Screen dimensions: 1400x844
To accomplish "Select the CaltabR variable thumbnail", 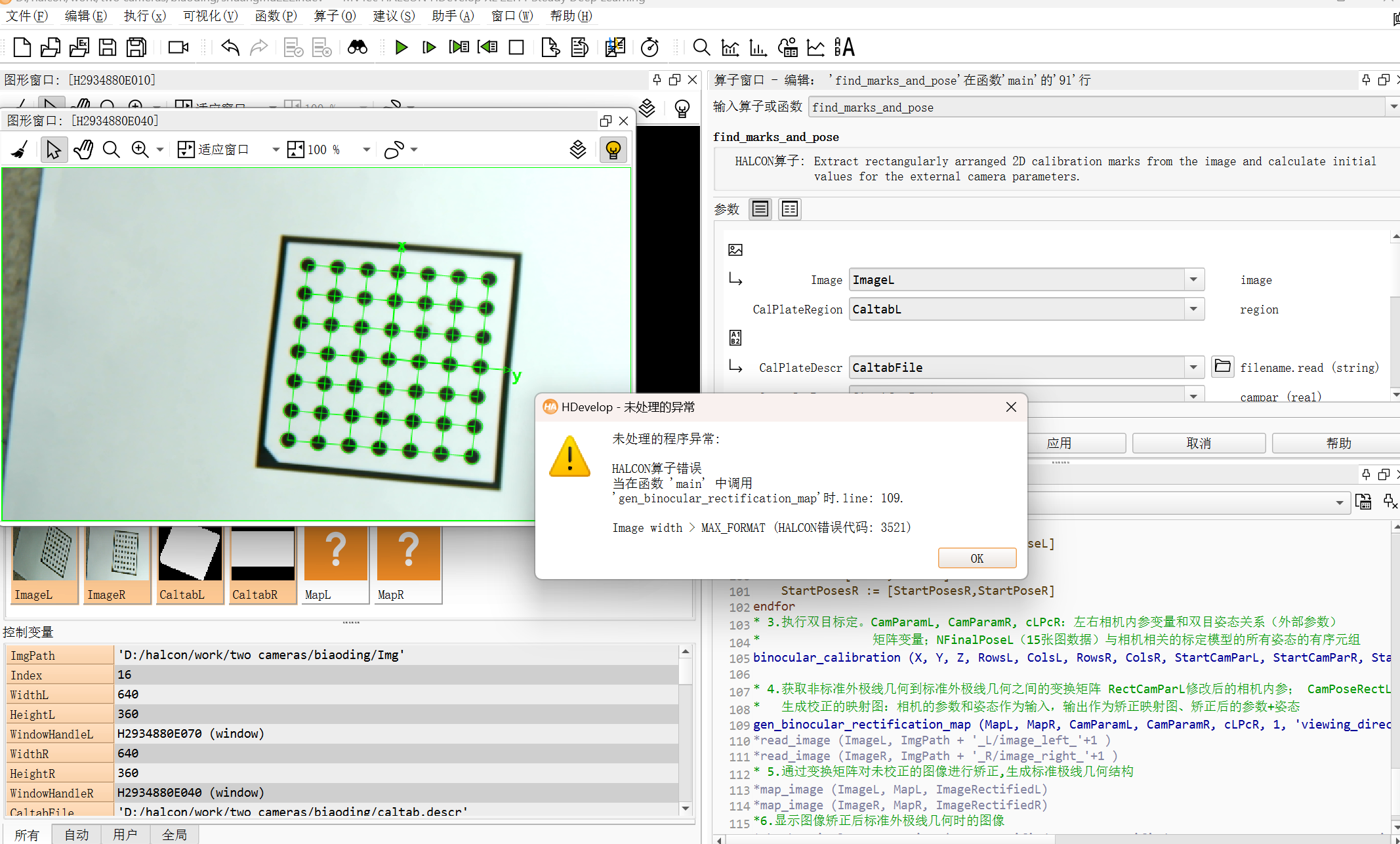I will coord(262,564).
